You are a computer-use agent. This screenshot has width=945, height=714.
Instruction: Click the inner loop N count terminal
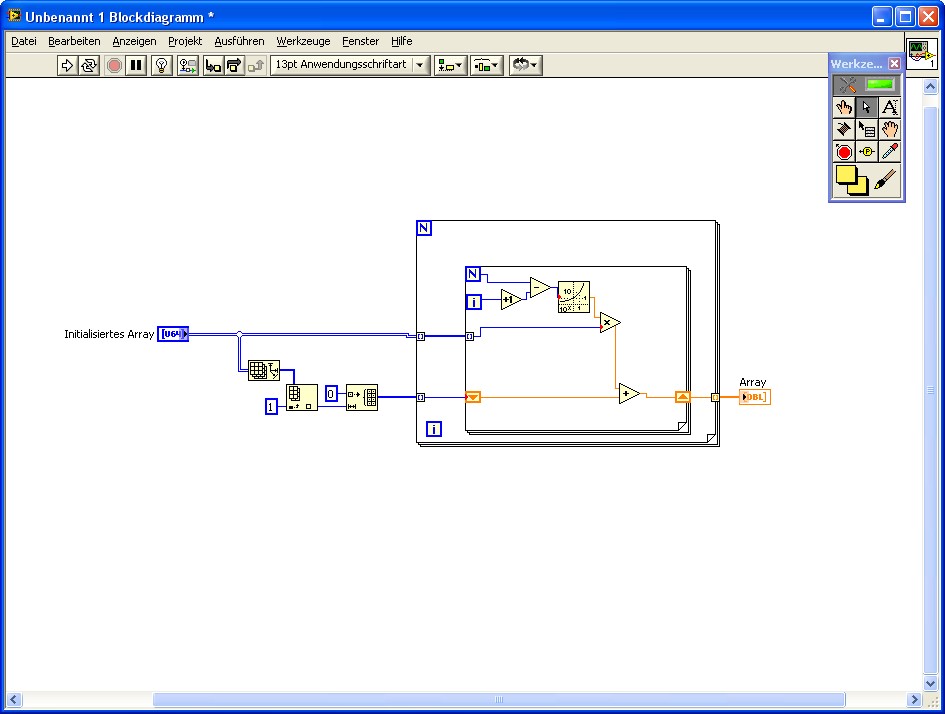(x=472, y=274)
